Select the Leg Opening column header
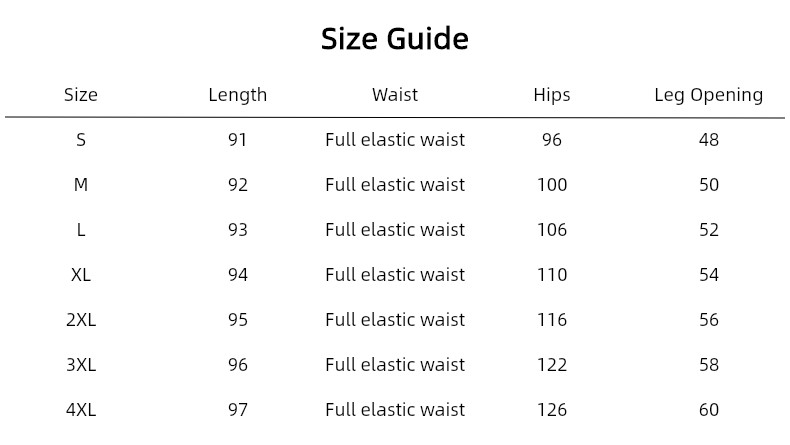Screen dimensions: 790x445 [708, 95]
